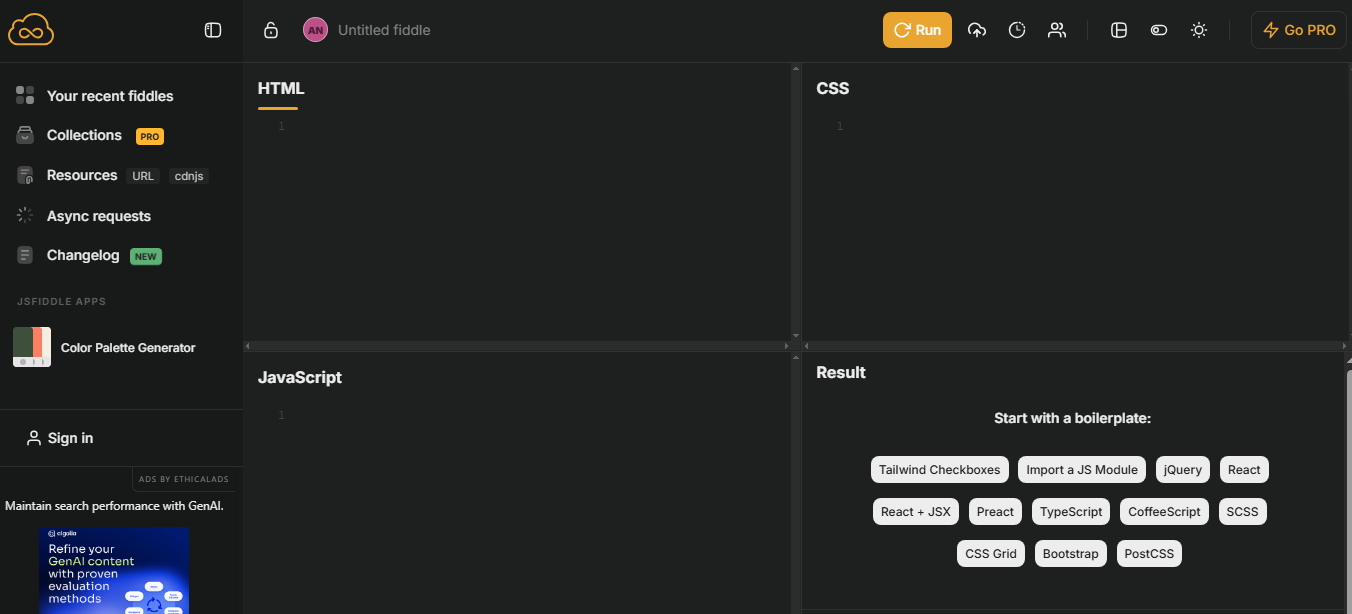Switch theme using the sun icon
The width and height of the screenshot is (1352, 614).
pyautogui.click(x=1198, y=30)
